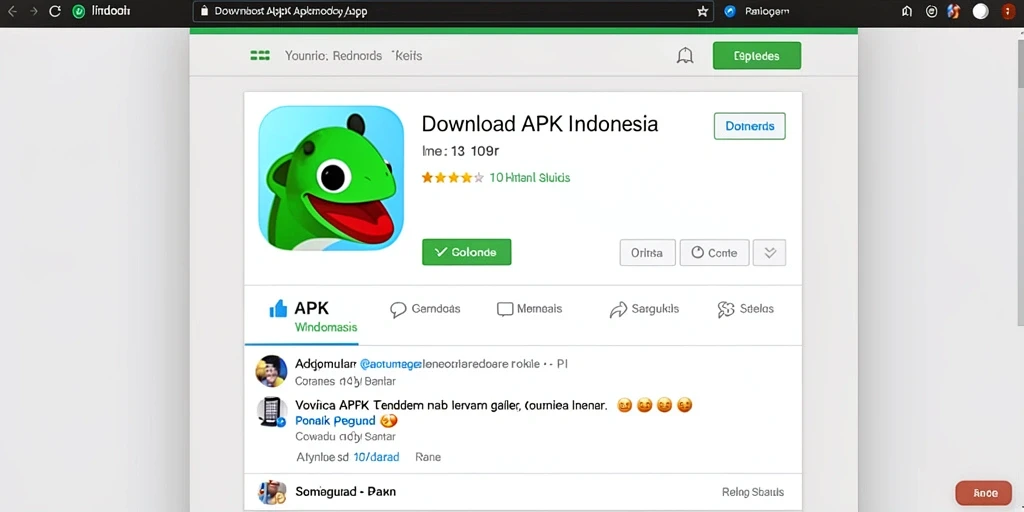Switch to the 'Memoais' tab

click(x=529, y=309)
